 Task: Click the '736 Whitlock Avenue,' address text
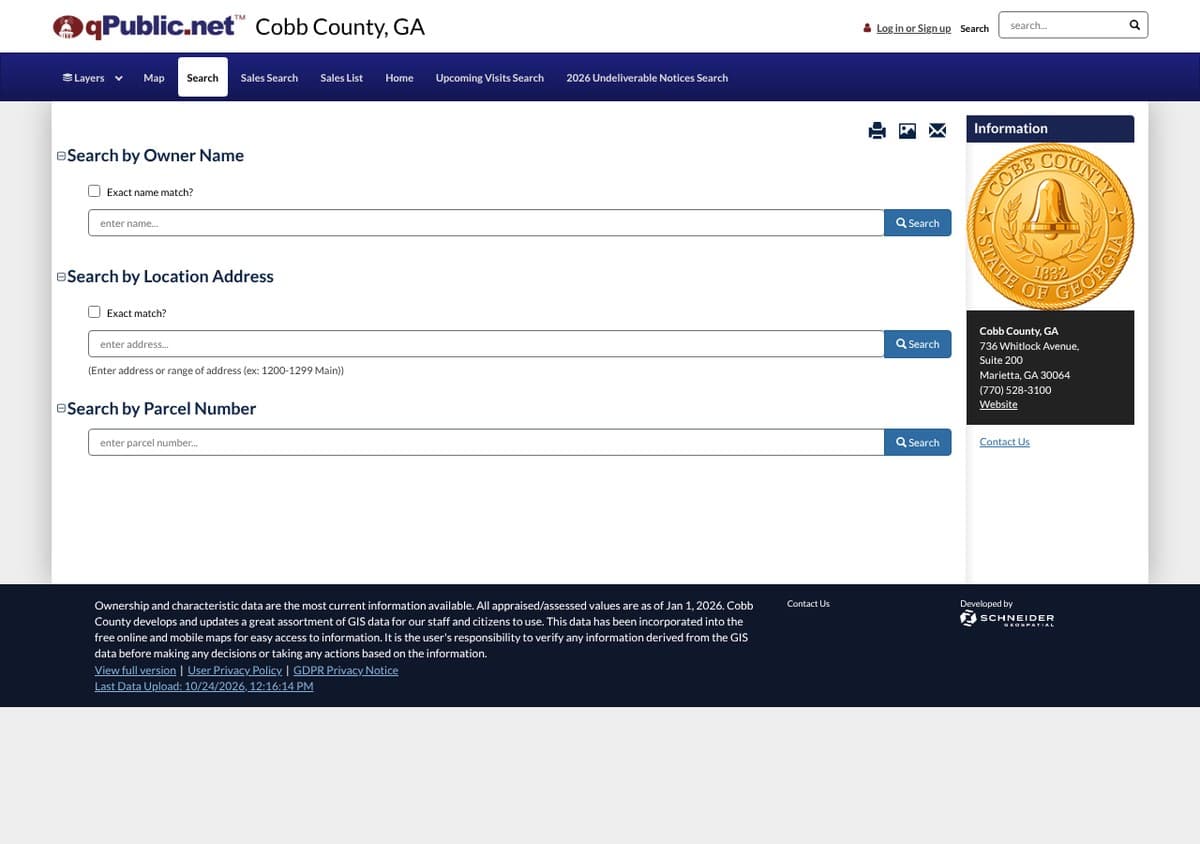tap(1029, 345)
